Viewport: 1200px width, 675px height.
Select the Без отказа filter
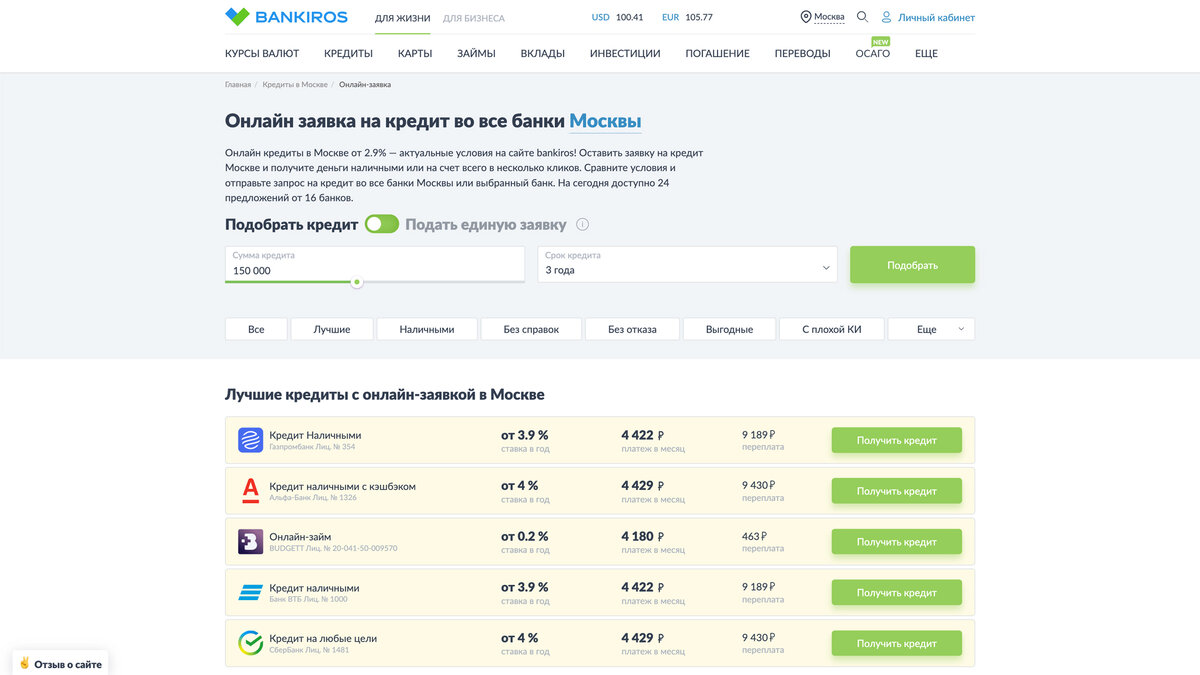tap(632, 329)
